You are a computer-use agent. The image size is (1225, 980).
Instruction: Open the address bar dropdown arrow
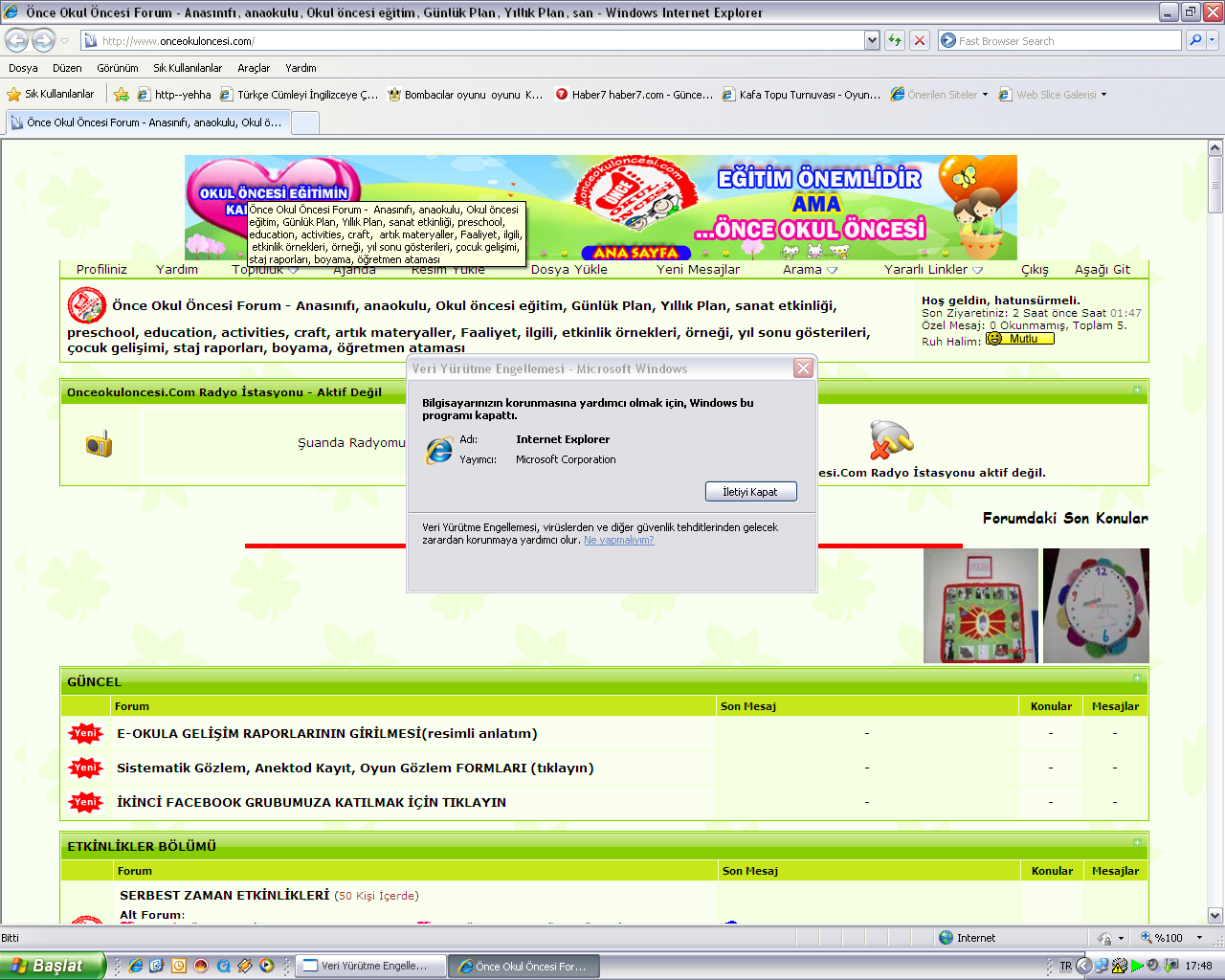pos(872,40)
